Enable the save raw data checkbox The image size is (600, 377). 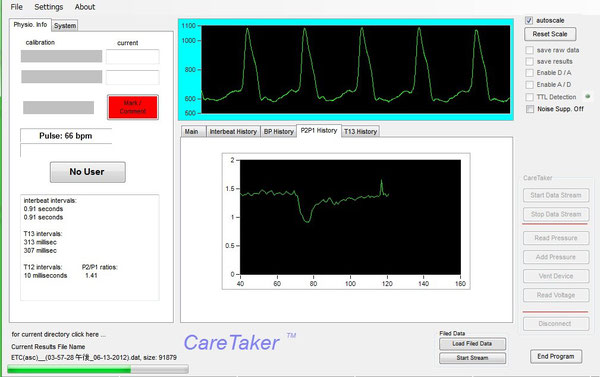(530, 50)
